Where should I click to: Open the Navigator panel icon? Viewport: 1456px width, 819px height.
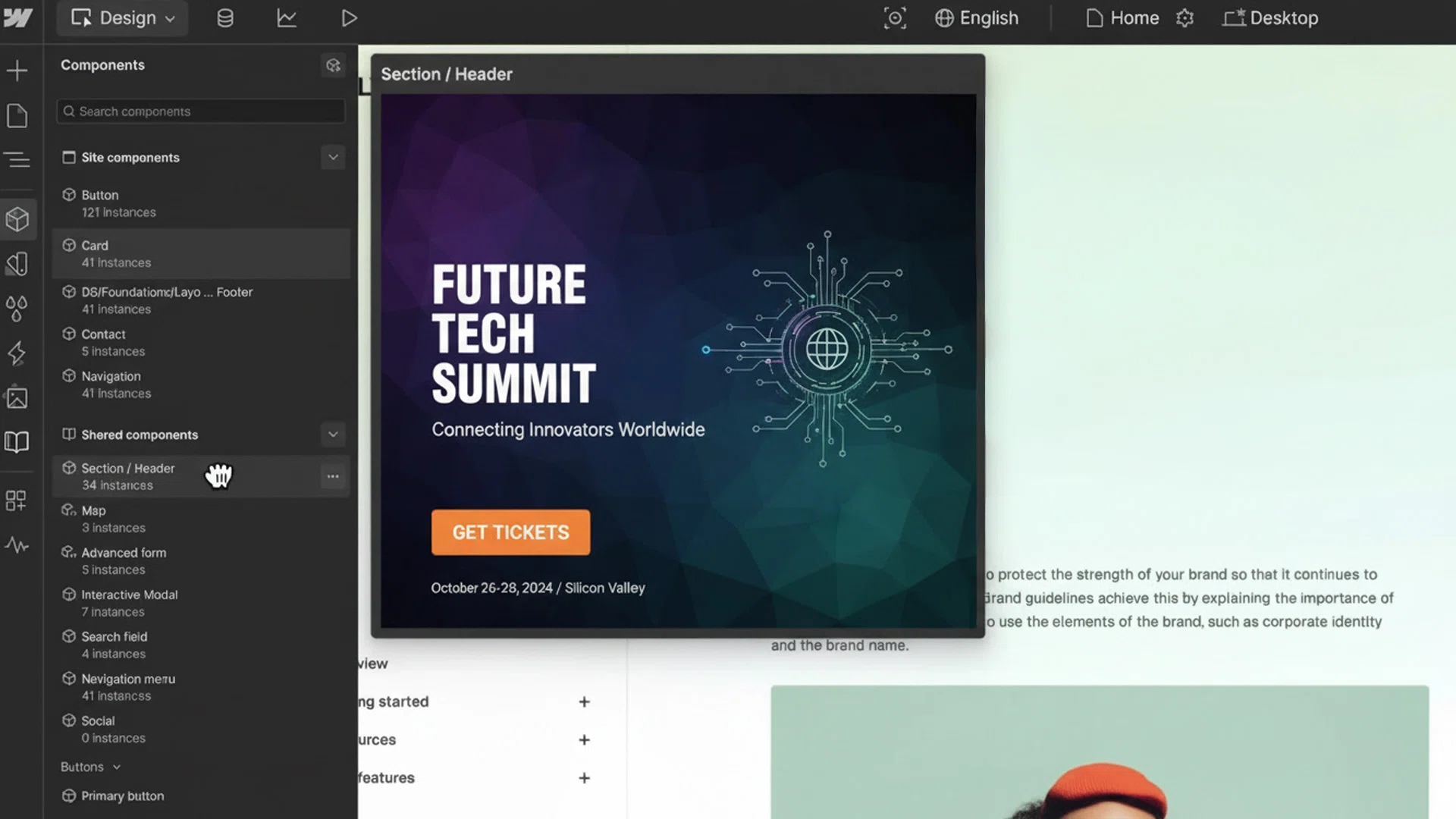click(17, 160)
